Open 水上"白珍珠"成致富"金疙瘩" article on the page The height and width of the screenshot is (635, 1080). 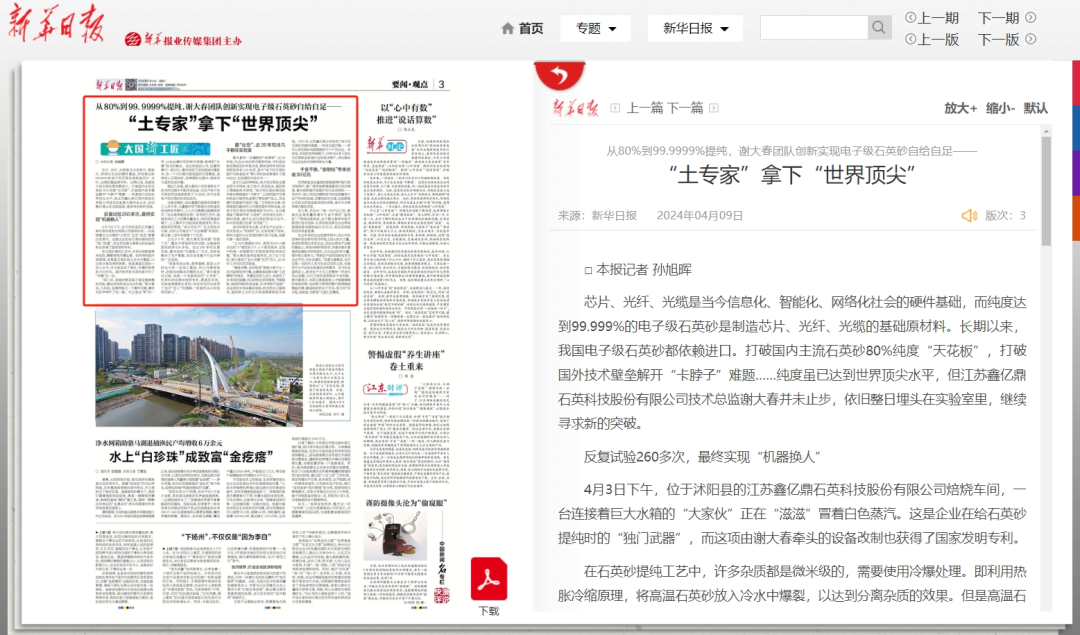191,457
